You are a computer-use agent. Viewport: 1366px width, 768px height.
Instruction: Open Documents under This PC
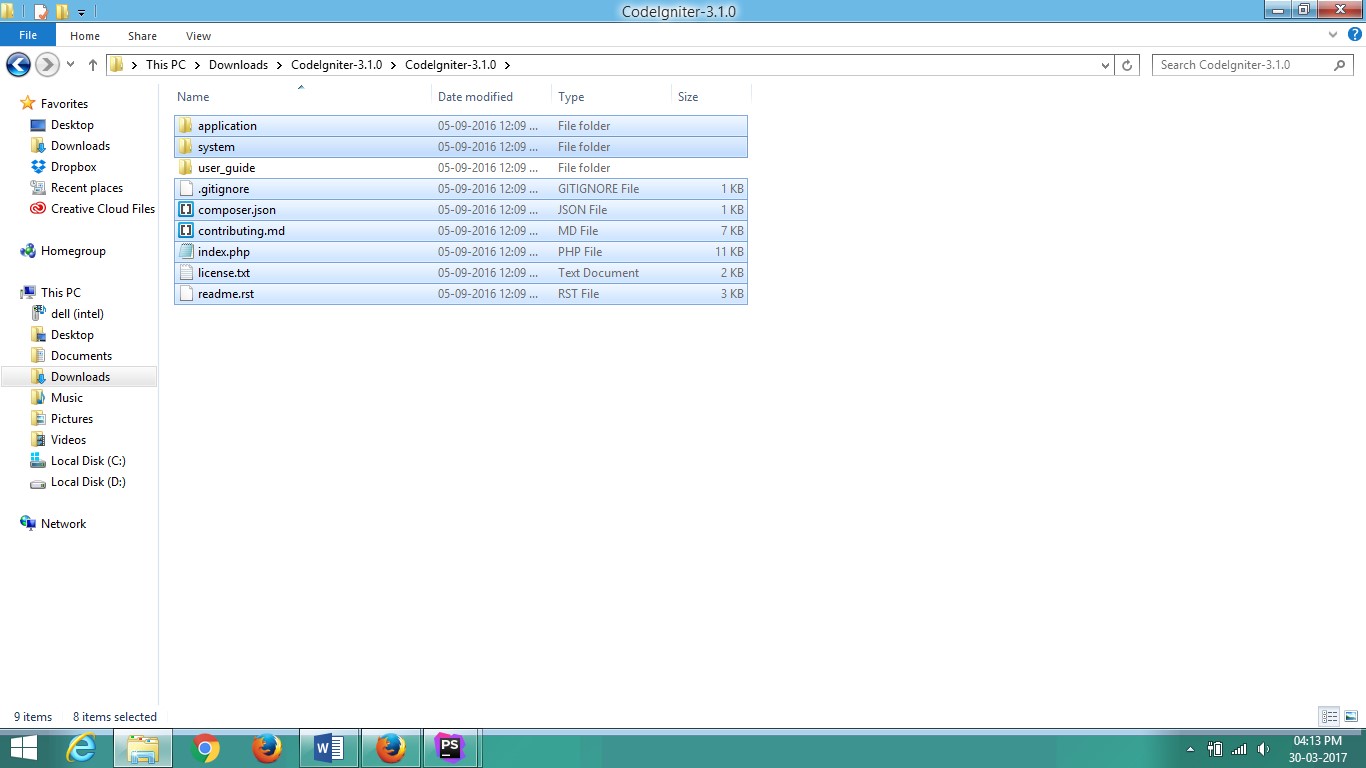point(81,356)
